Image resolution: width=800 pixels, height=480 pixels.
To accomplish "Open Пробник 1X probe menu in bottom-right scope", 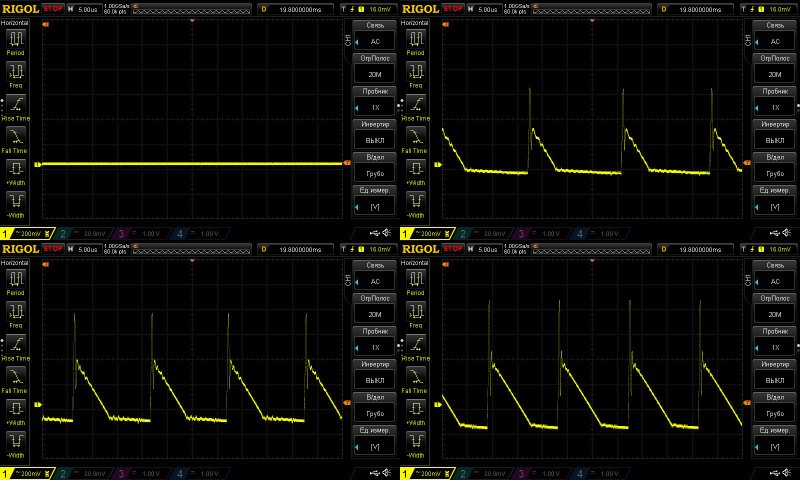I will click(x=775, y=342).
